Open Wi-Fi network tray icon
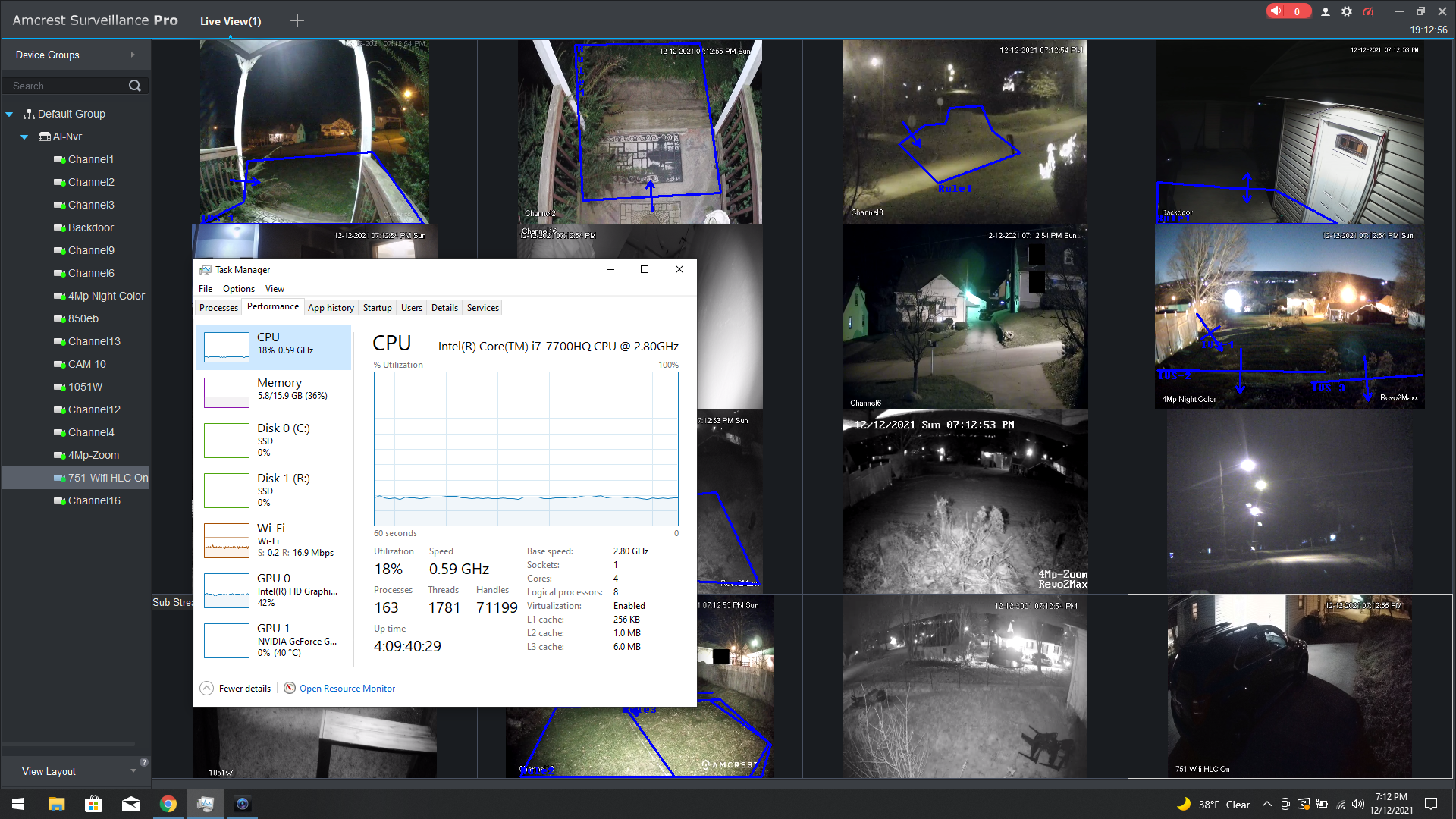Screen dimensions: 1456x819 1341,804
